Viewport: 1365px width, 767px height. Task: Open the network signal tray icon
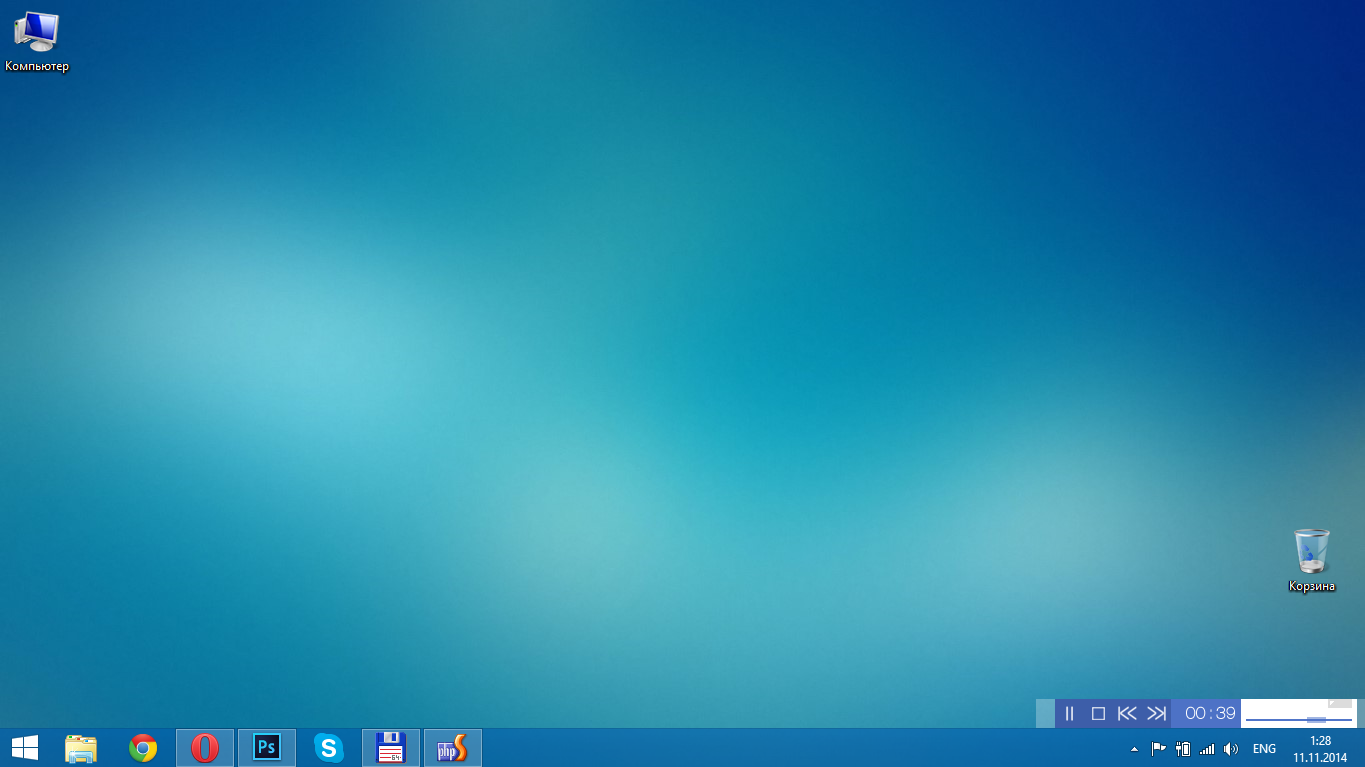coord(1207,749)
